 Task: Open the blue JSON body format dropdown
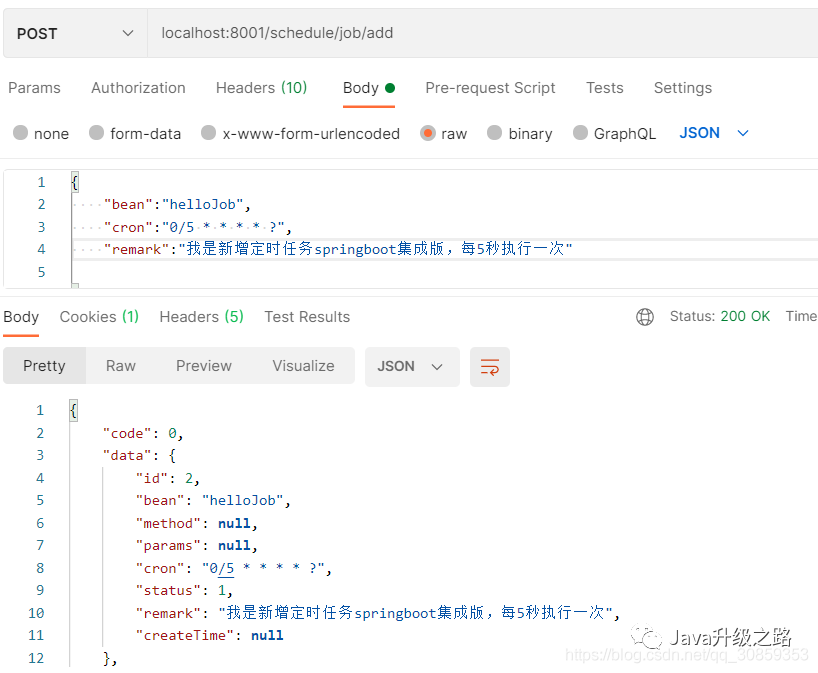[x=714, y=133]
